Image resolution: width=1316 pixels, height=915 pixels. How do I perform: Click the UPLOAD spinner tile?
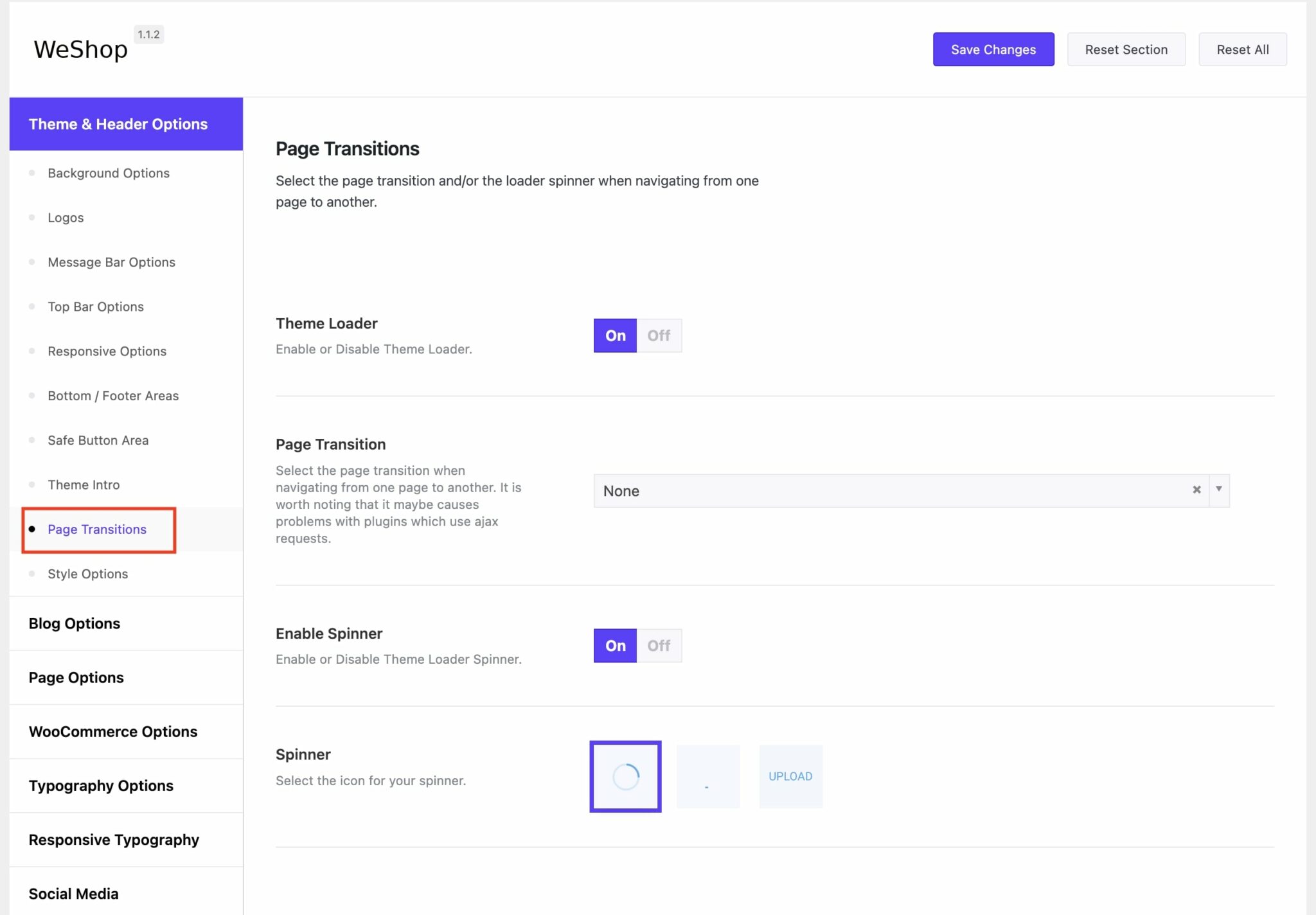(x=790, y=776)
